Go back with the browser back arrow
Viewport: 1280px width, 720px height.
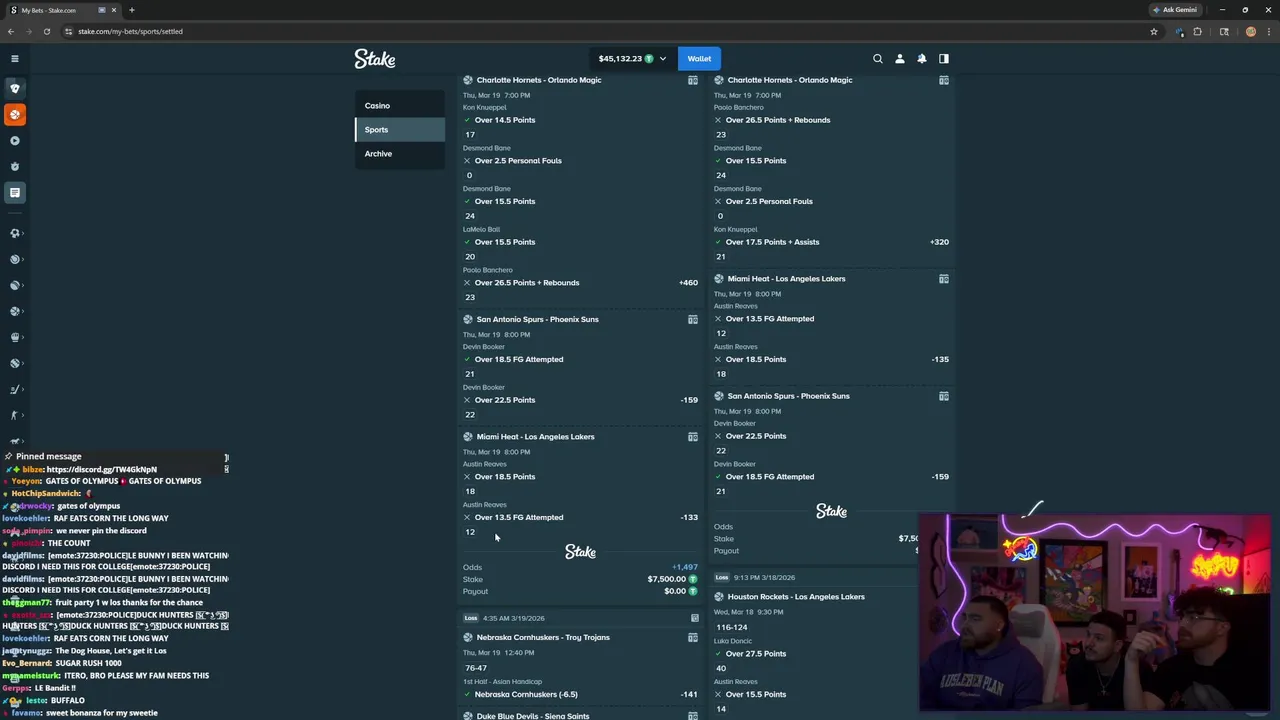(11, 31)
